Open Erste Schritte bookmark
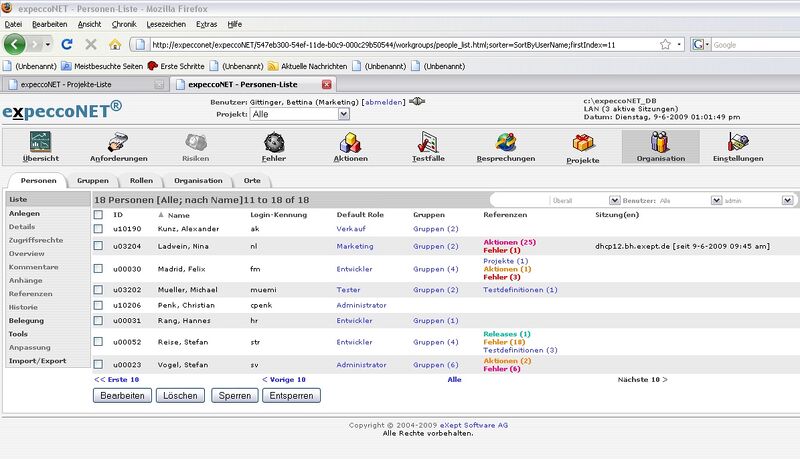This screenshot has width=800, height=459. pos(176,66)
